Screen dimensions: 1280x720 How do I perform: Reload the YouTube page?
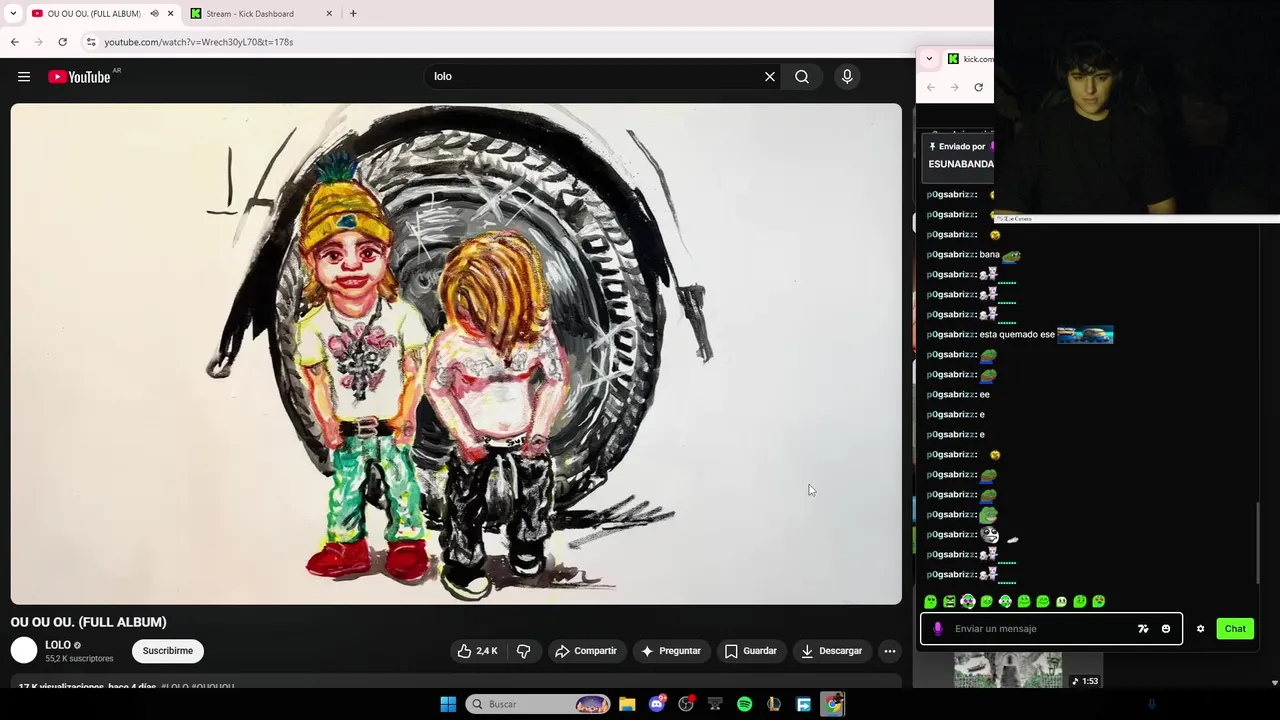coord(62,42)
